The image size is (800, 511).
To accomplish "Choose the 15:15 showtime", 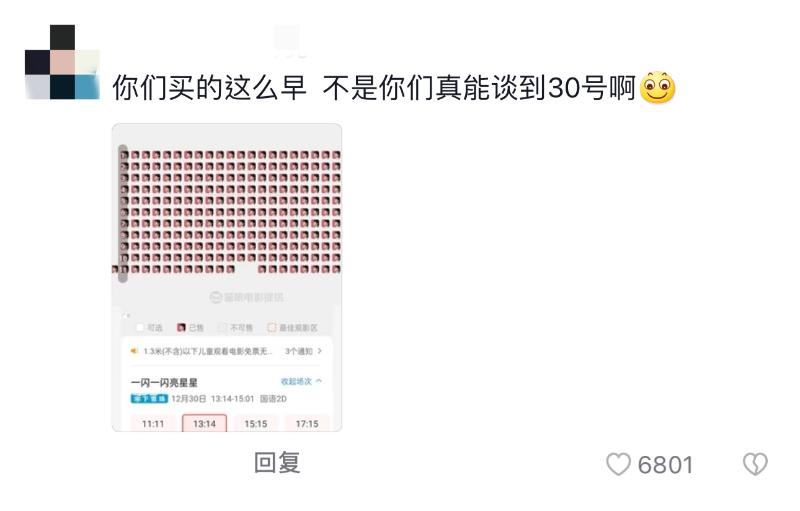I will click(256, 423).
